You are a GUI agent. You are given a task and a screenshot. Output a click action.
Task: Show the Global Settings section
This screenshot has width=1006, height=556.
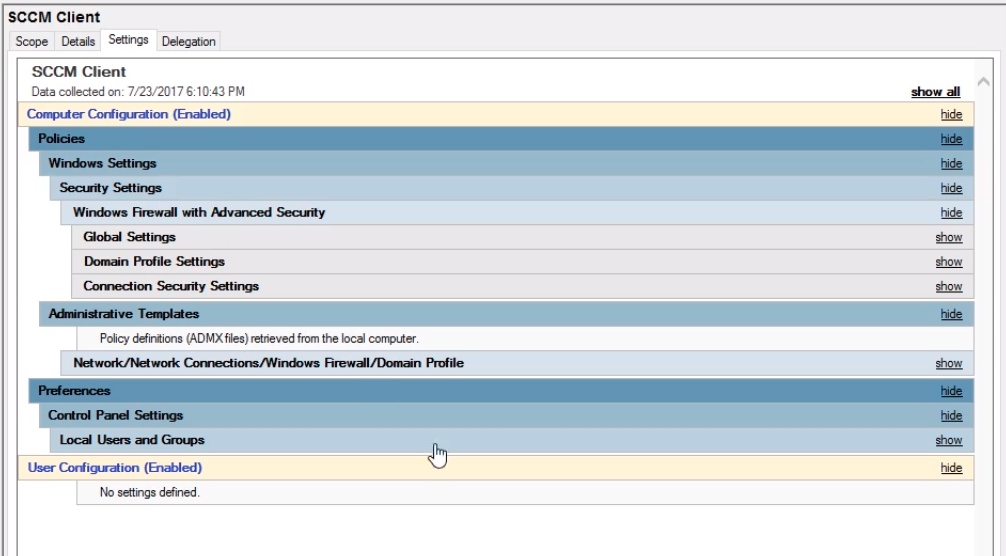tap(949, 237)
